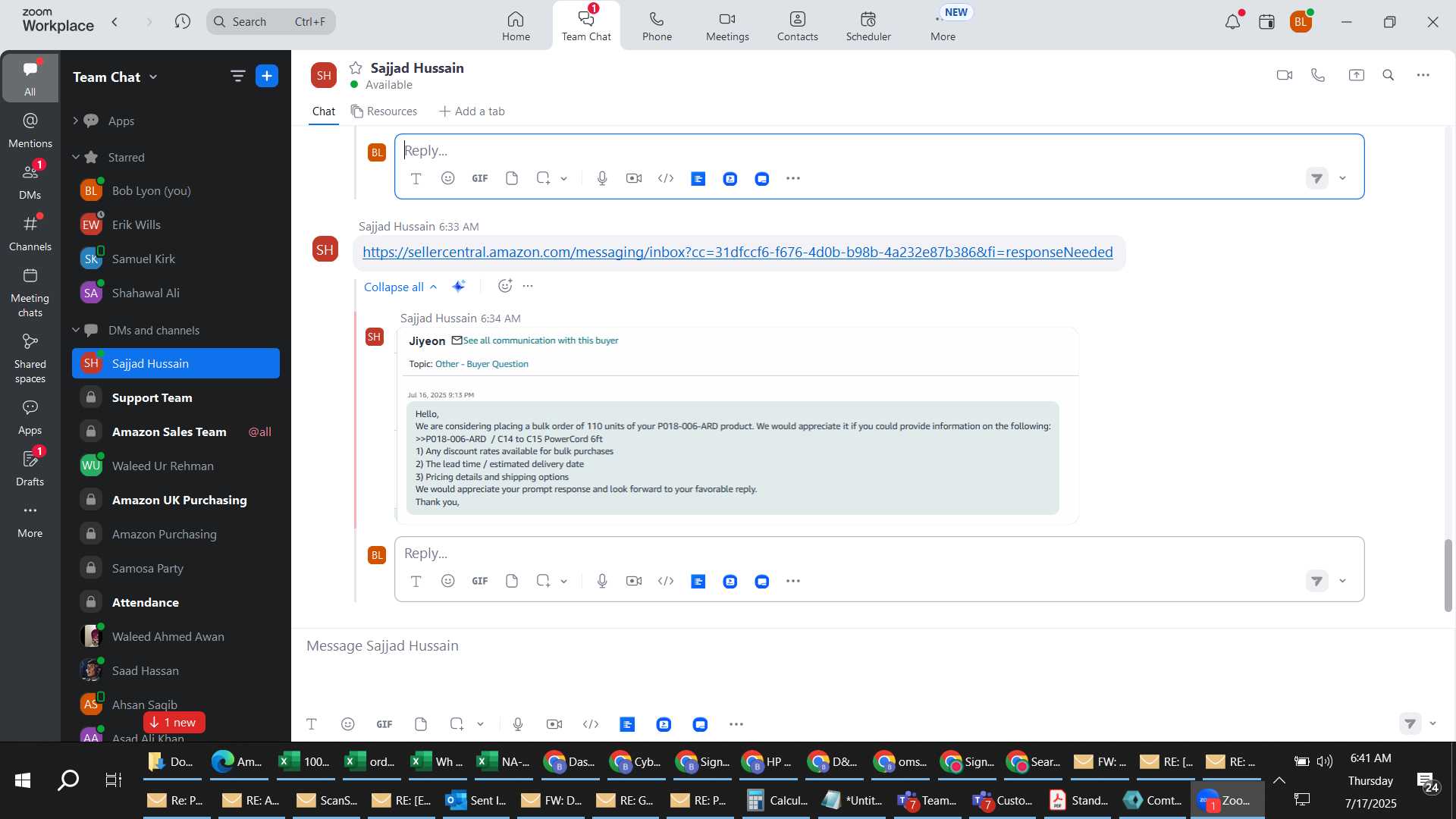The height and width of the screenshot is (819, 1456).
Task: Open the Drafts sidebar section
Action: coord(30,468)
